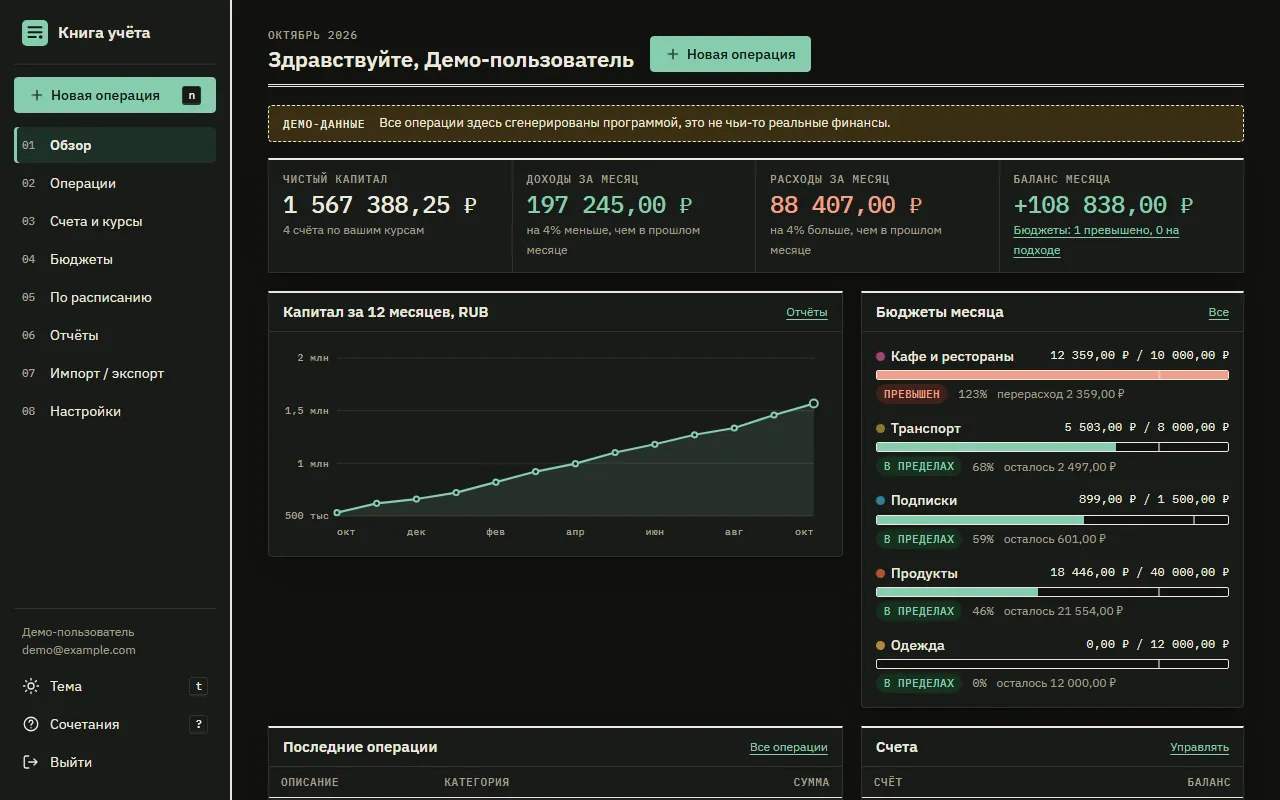This screenshot has height=800, width=1280.
Task: Click the plus icon in the sidebar Новая операция button
Action: point(37,95)
